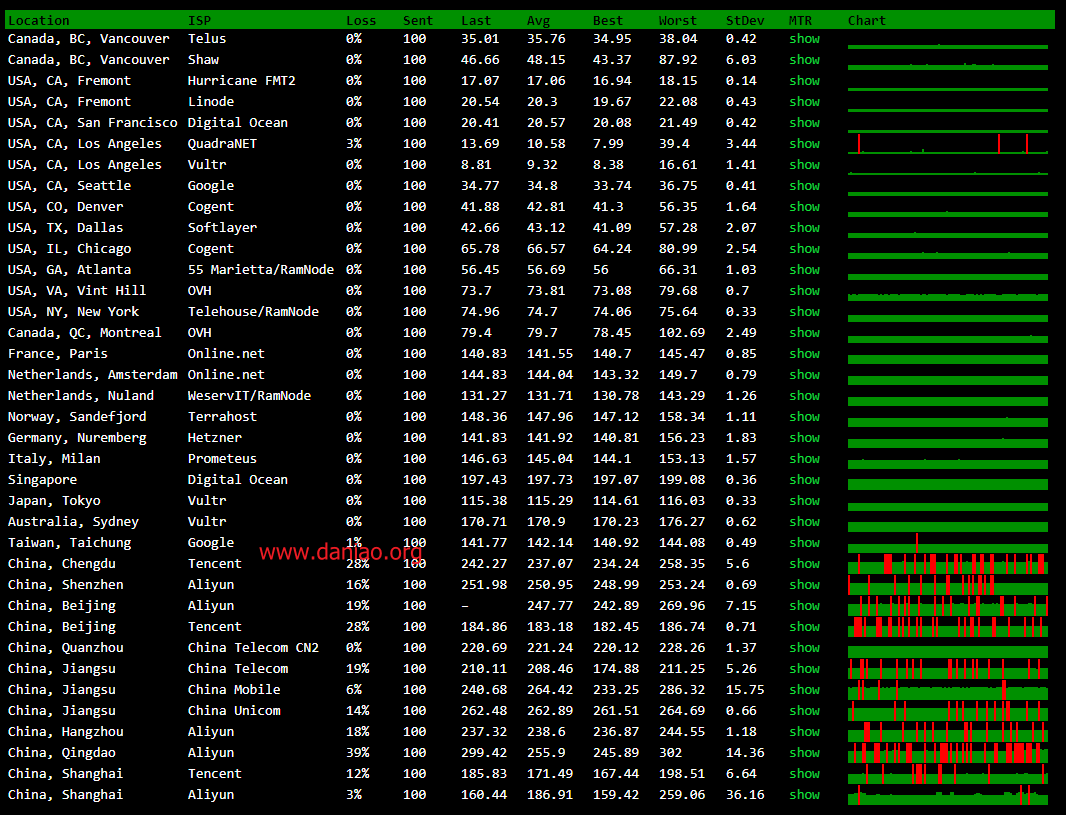Click show for Tencent Beijing row
Image resolution: width=1066 pixels, height=815 pixels.
coord(804,627)
